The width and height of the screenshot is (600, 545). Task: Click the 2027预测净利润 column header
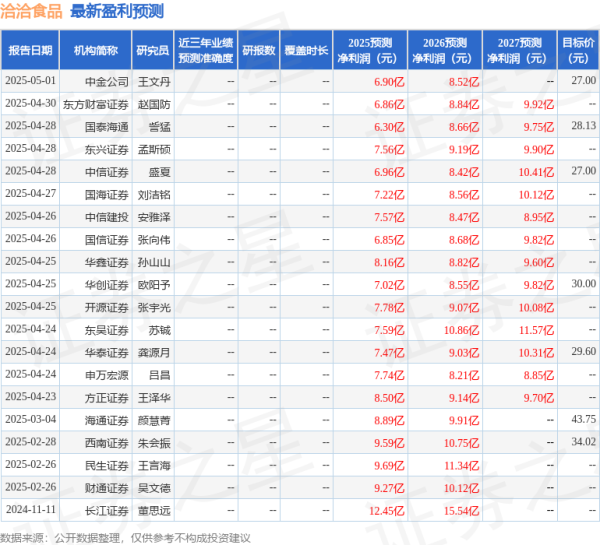pos(518,50)
